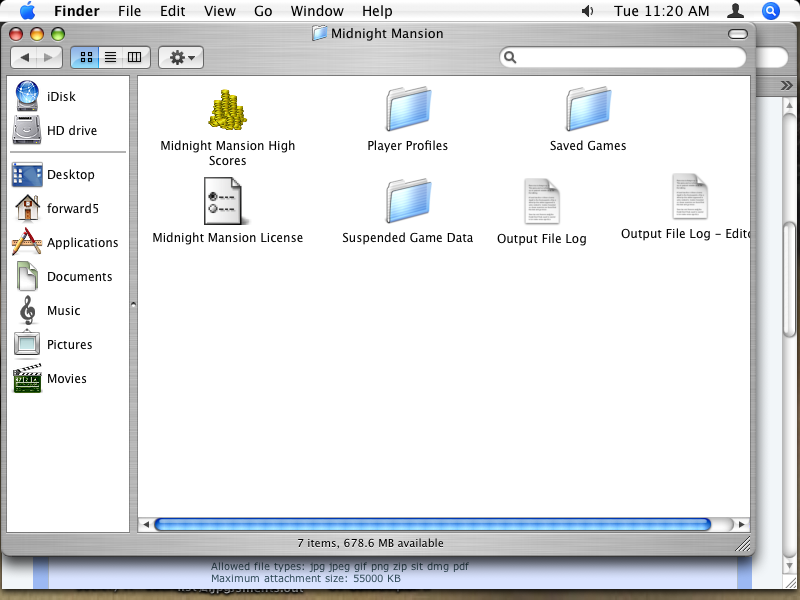Switch to column view mode

pos(135,58)
